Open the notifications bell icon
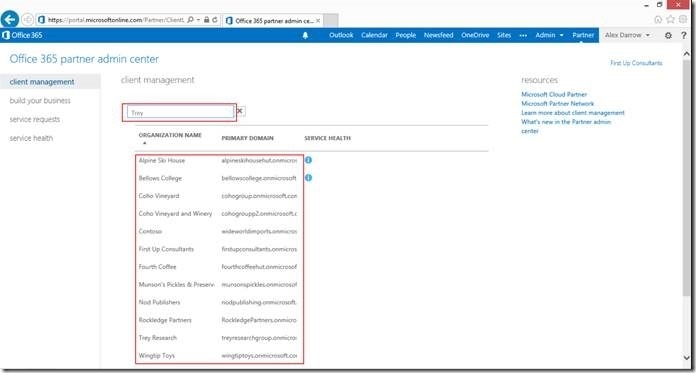 (x=305, y=36)
